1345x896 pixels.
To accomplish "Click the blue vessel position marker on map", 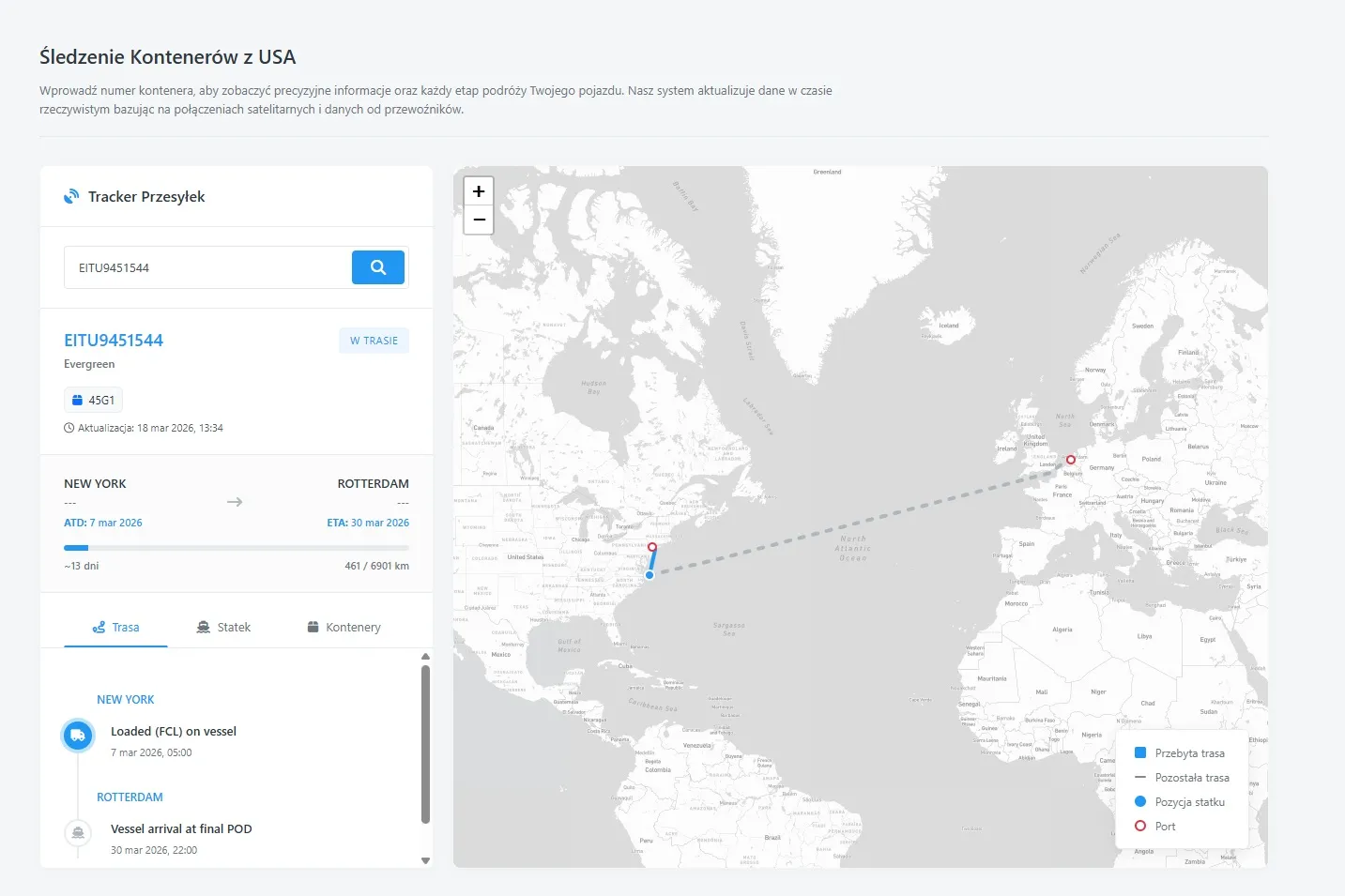I will (x=650, y=575).
